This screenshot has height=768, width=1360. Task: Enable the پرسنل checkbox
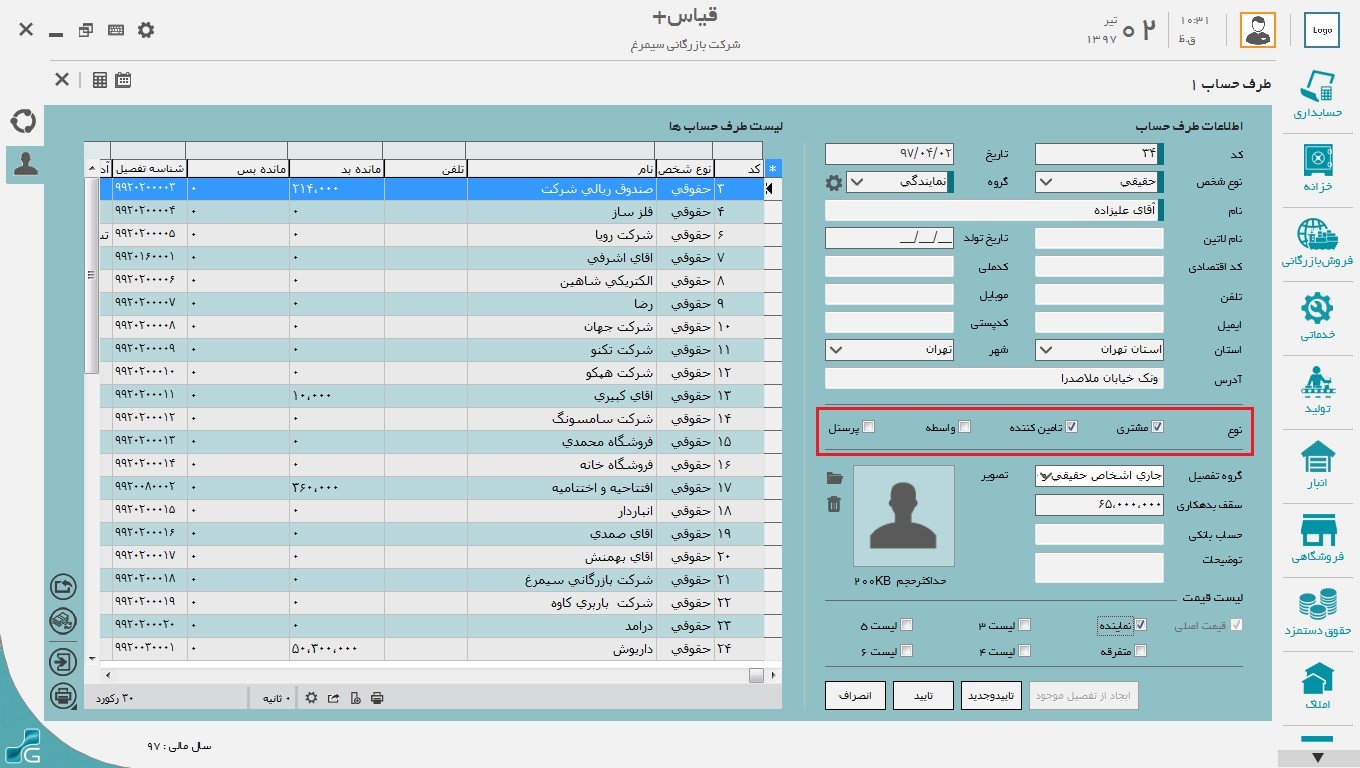tap(869, 427)
